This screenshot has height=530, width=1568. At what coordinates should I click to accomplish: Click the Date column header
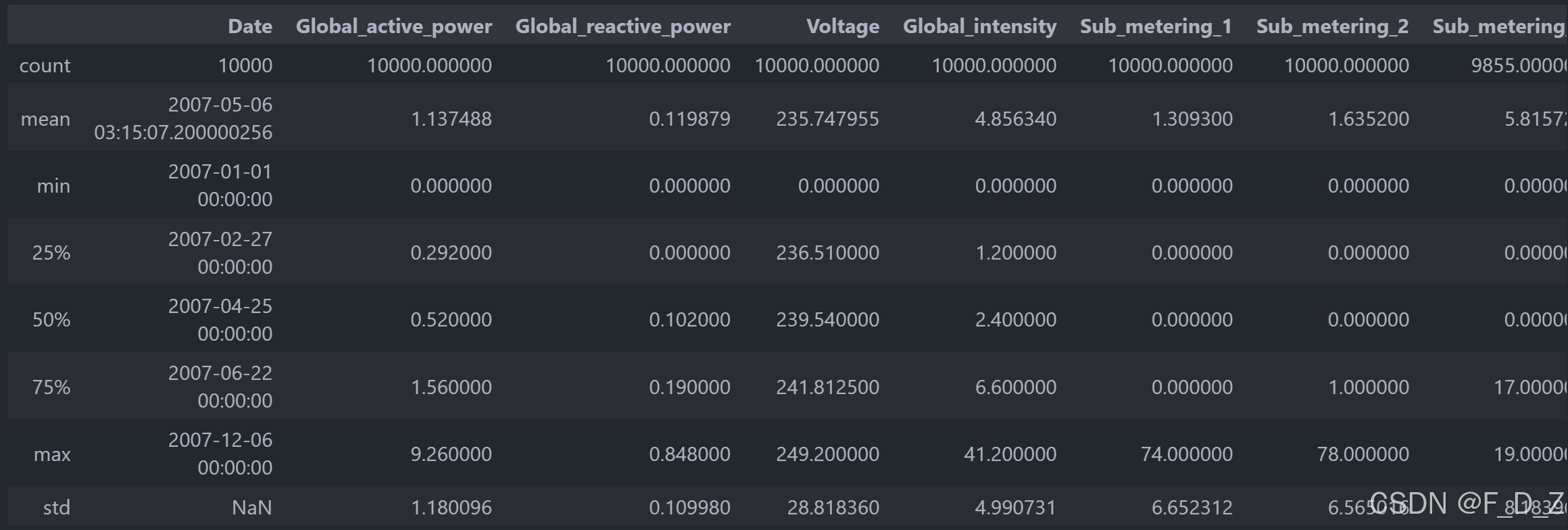250,26
